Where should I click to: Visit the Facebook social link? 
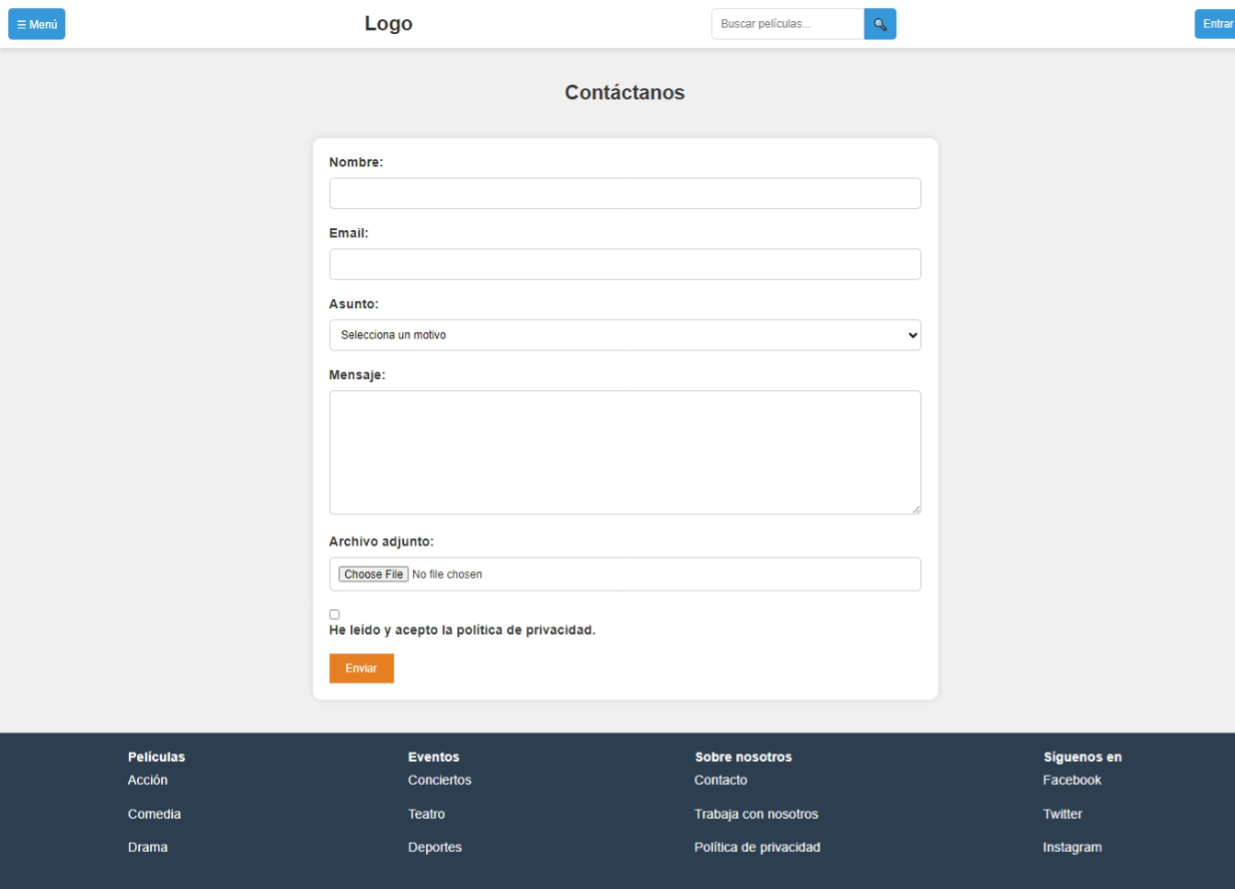point(1072,780)
